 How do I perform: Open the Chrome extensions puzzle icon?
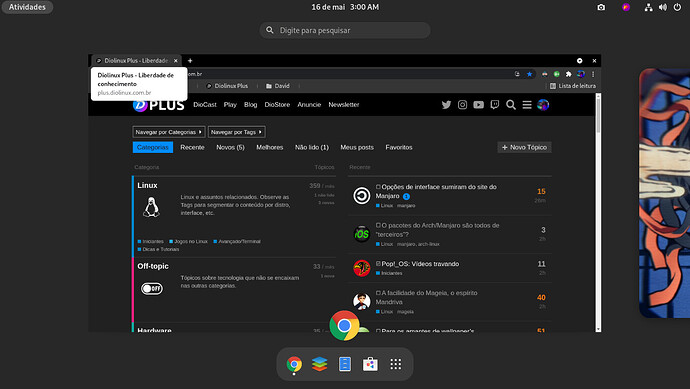click(569, 74)
